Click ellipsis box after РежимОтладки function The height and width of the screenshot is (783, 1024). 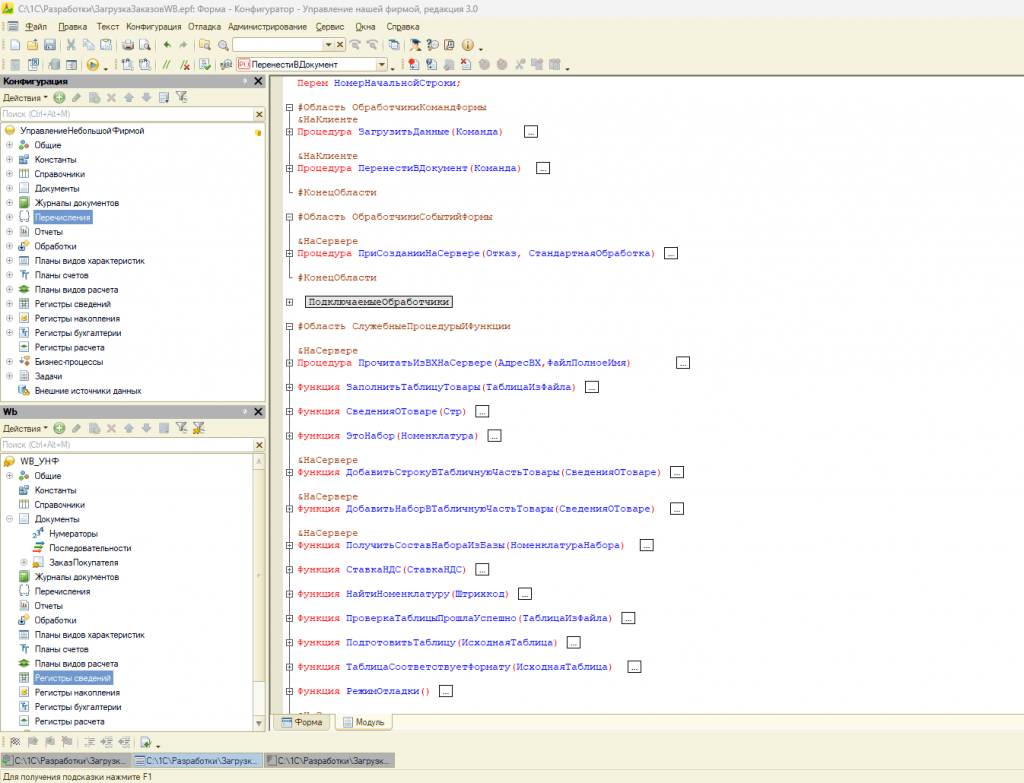click(445, 691)
